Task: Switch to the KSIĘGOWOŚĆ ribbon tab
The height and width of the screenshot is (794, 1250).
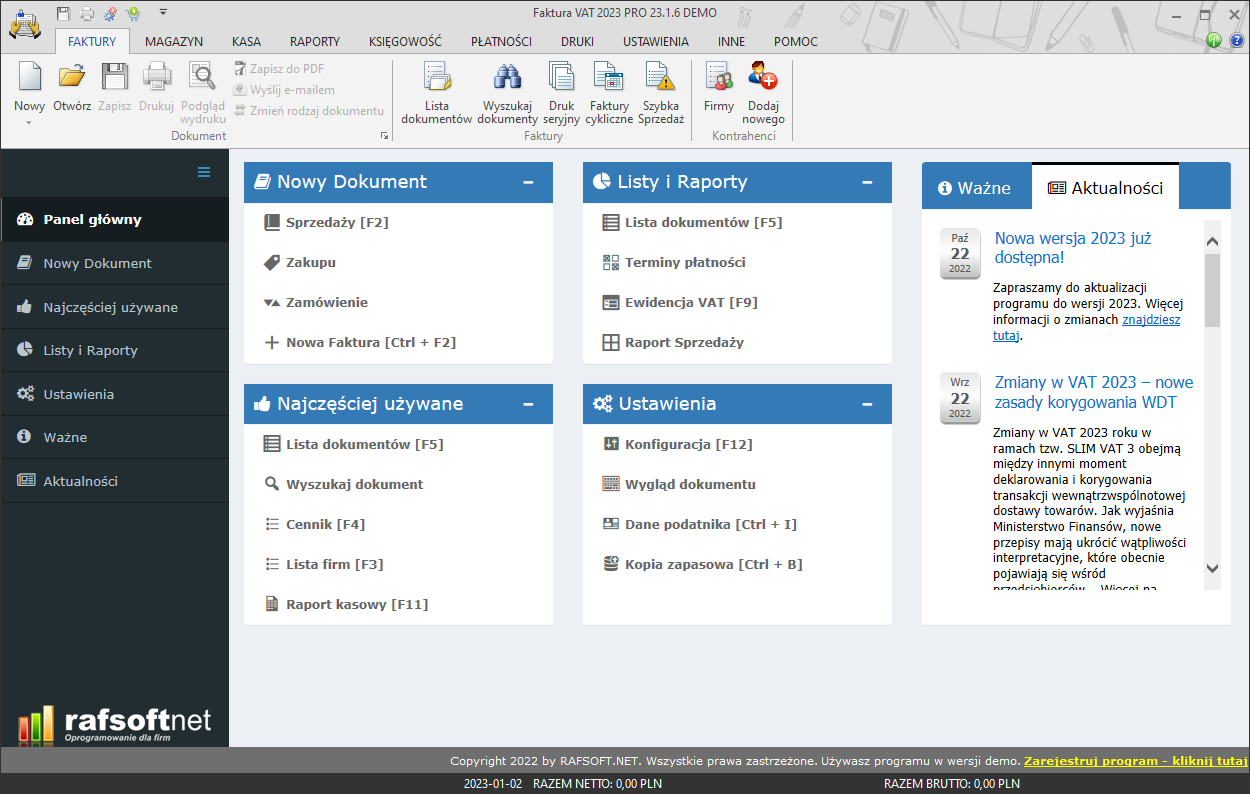Action: click(x=405, y=42)
